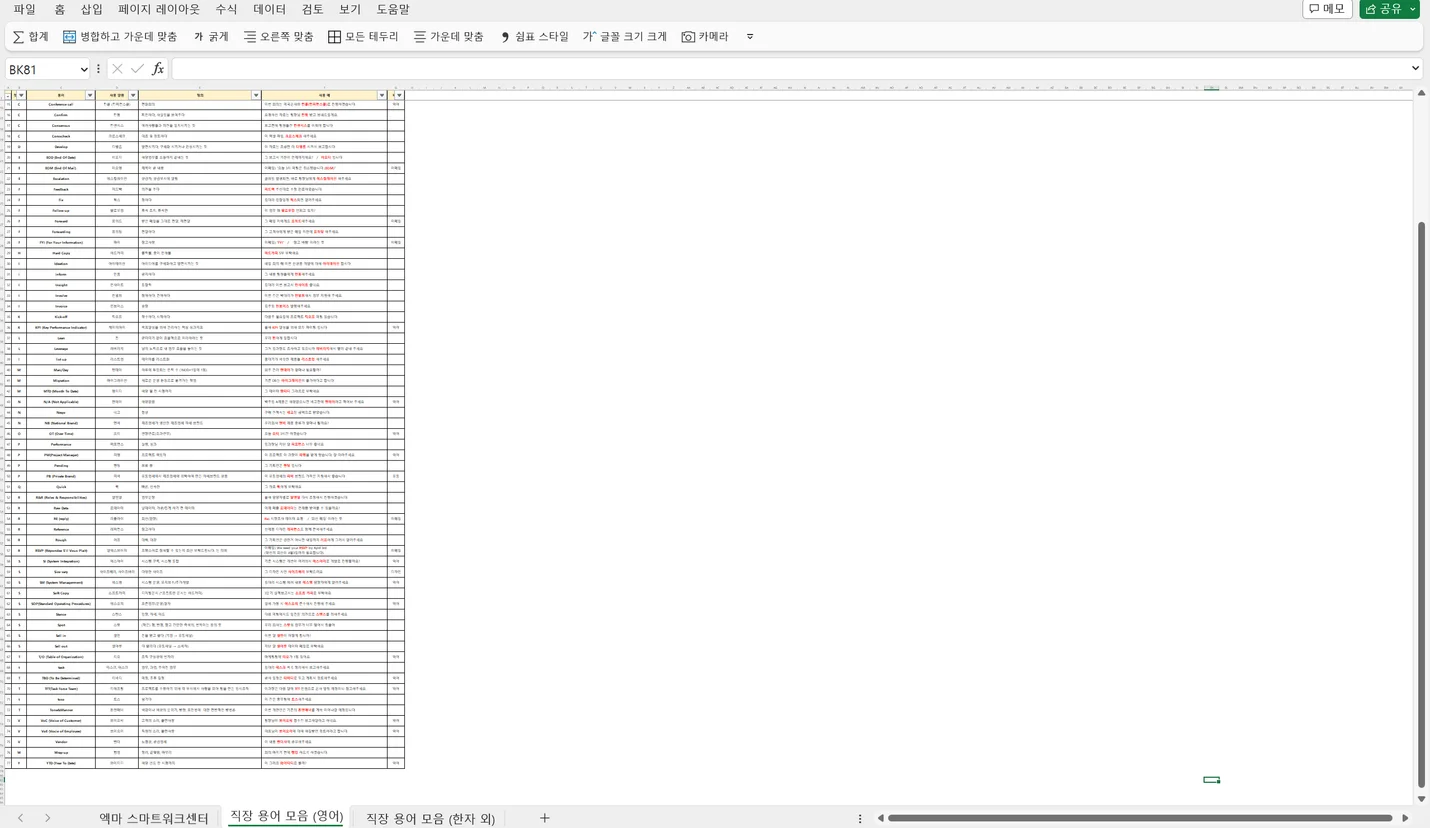The image size is (1430, 828).
Task: Open the 파일 menu
Action: point(24,9)
